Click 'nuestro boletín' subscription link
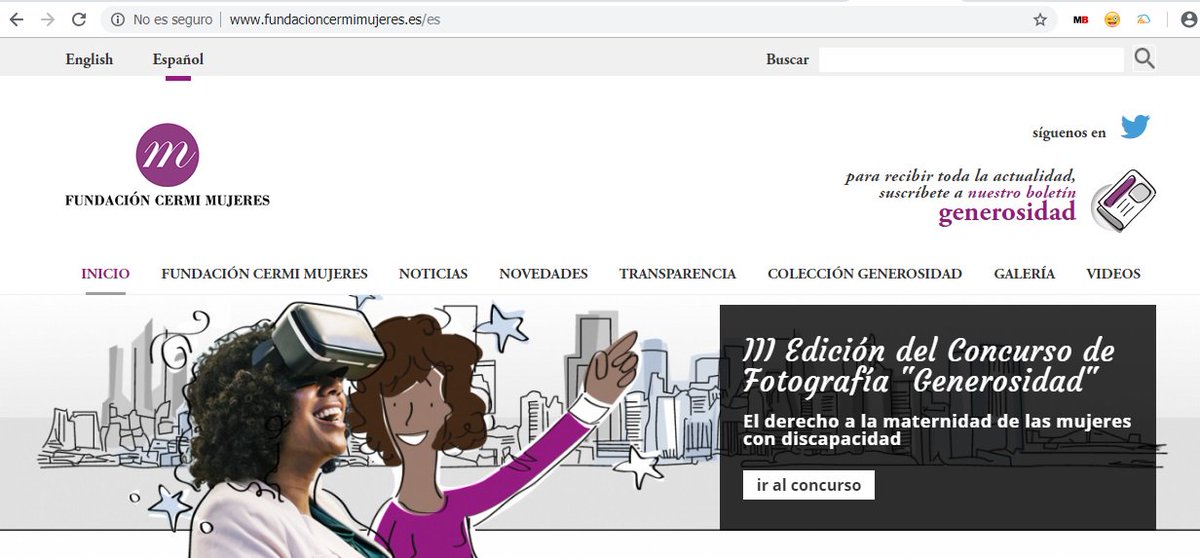Screen dimensions: 1200x558 pos(1021,192)
